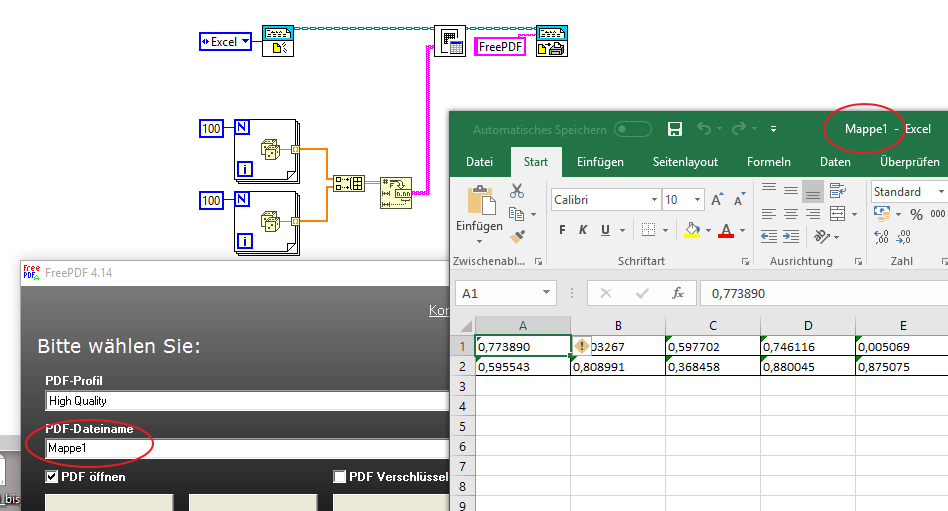The image size is (948, 511).
Task: Align text to middle of cell
Action: point(791,190)
